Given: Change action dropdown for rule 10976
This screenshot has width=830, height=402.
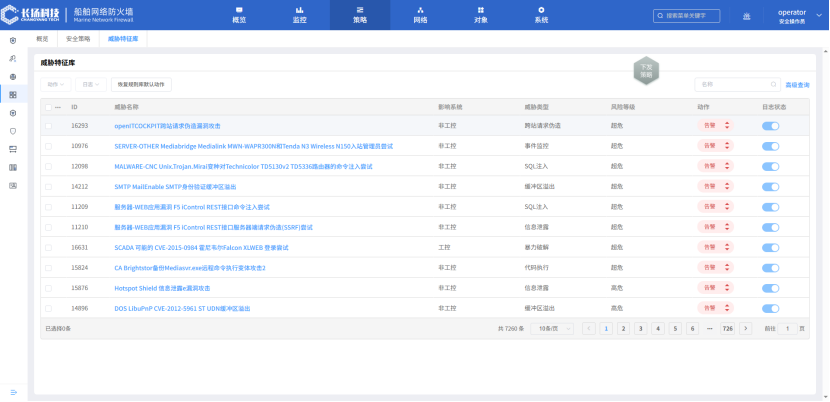Looking at the screenshot, I should point(714,146).
